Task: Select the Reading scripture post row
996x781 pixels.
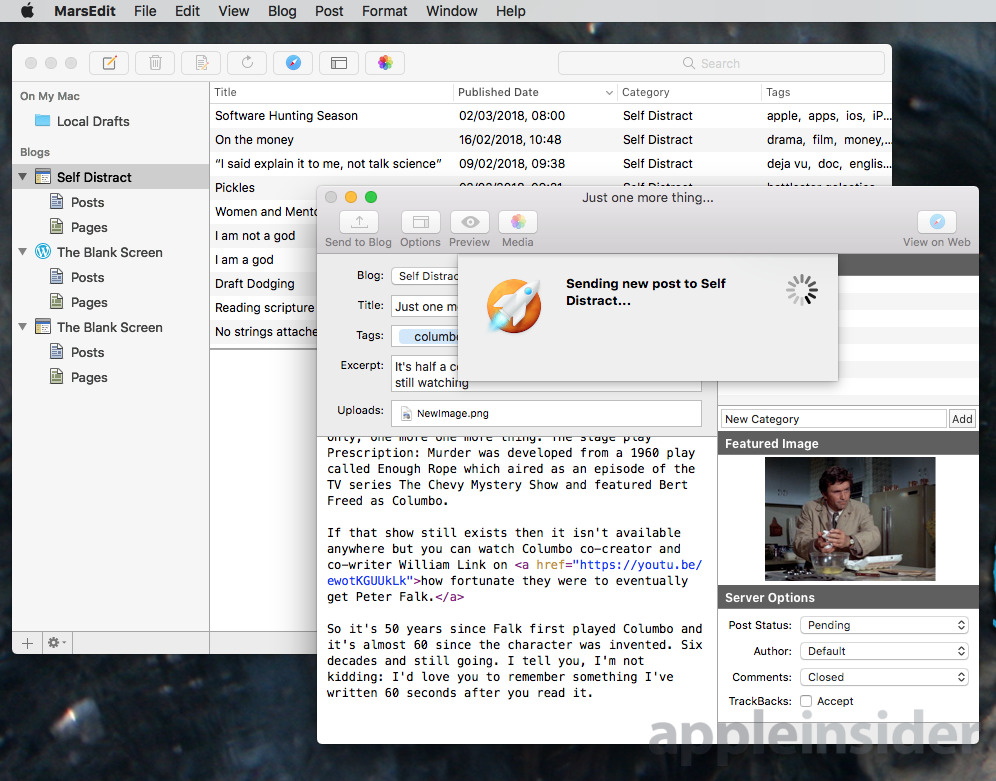Action: (263, 308)
